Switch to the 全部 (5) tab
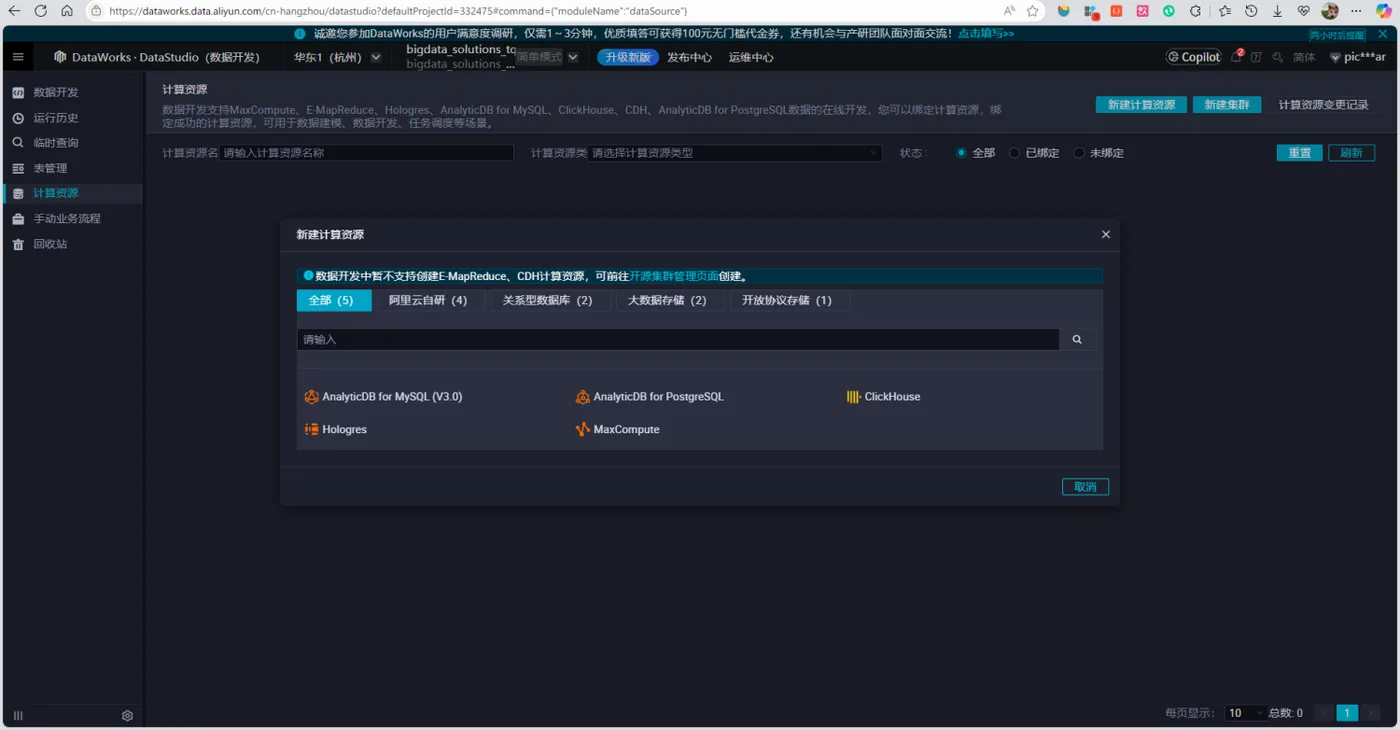 pos(334,300)
